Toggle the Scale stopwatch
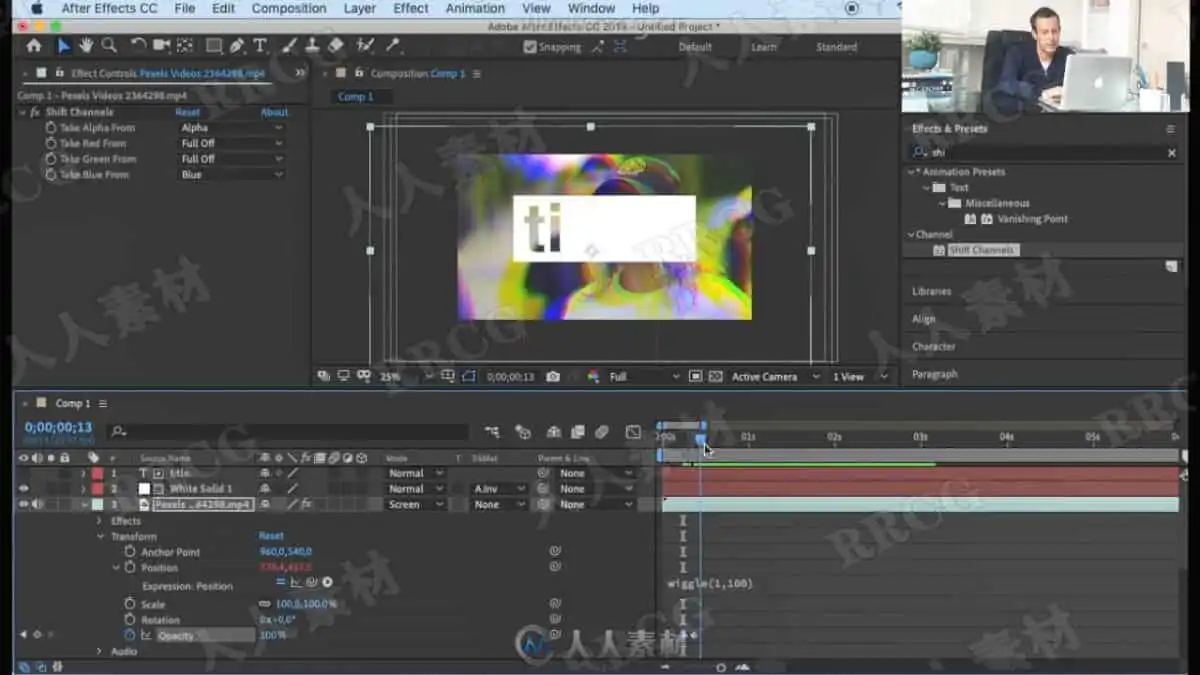This screenshot has height=675, width=1200. [x=129, y=604]
